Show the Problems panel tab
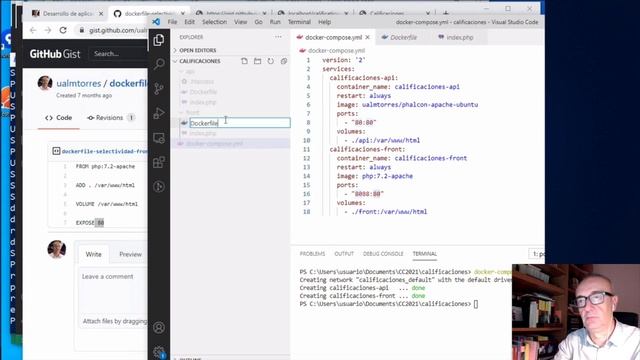This screenshot has height=360, width=640. pyautogui.click(x=312, y=254)
